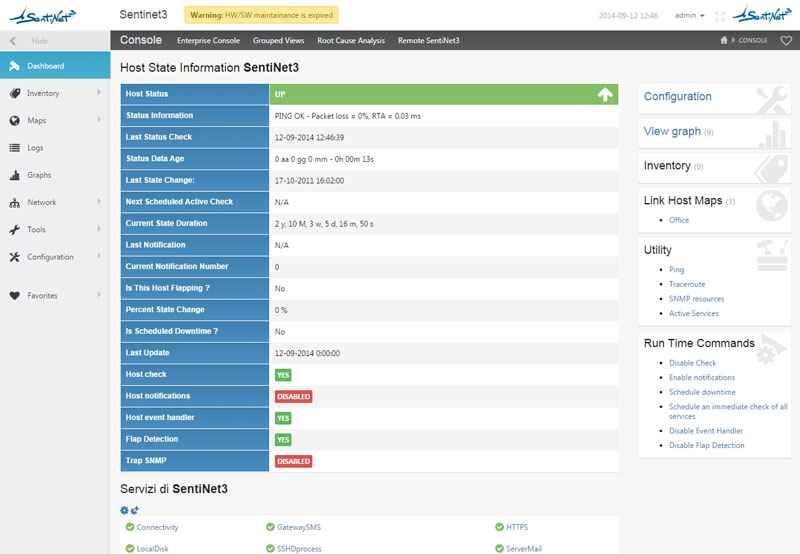The width and height of the screenshot is (800, 554).
Task: Click the YES badge for Flap Detection
Action: click(283, 440)
